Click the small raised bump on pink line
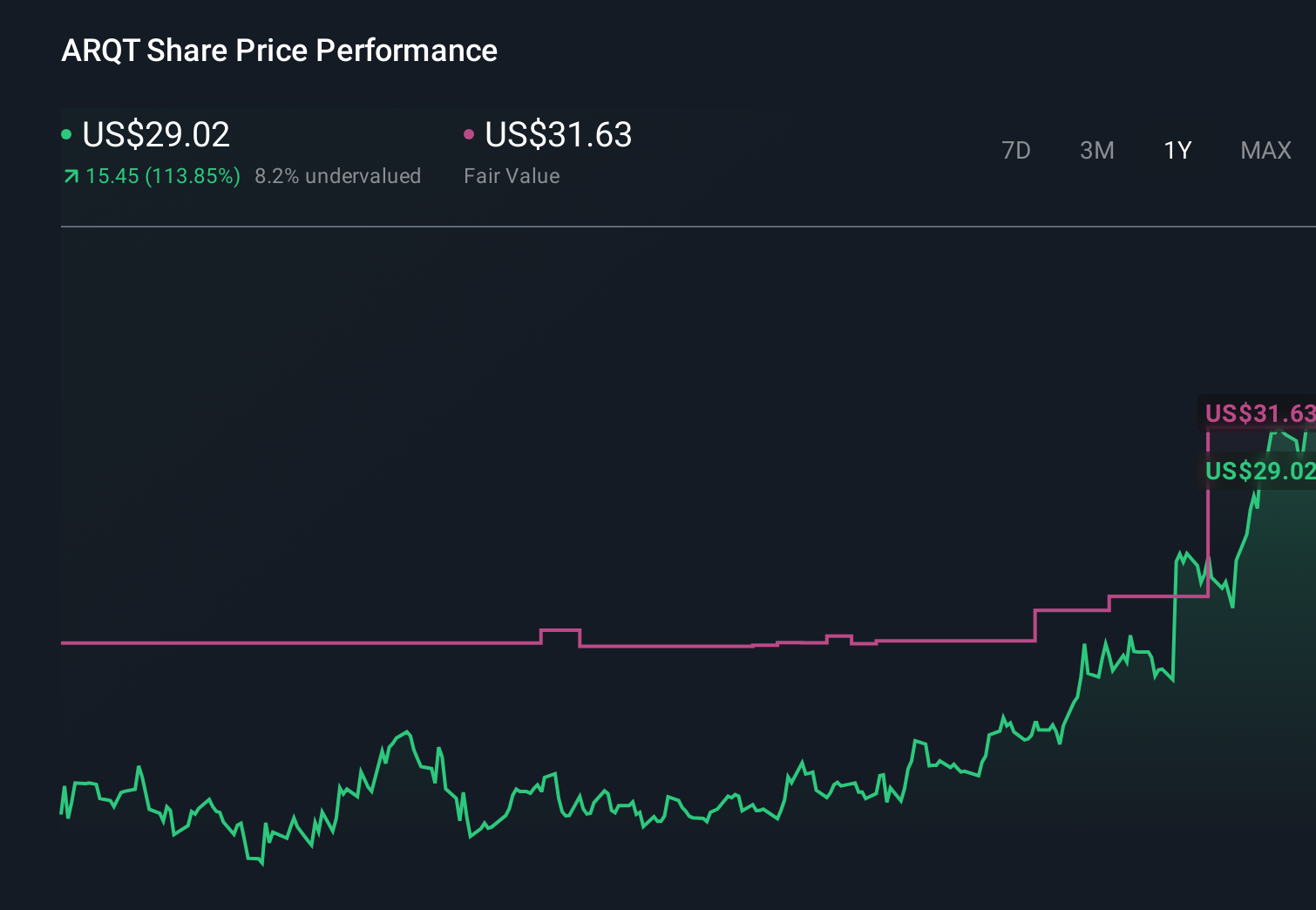 tap(560, 630)
